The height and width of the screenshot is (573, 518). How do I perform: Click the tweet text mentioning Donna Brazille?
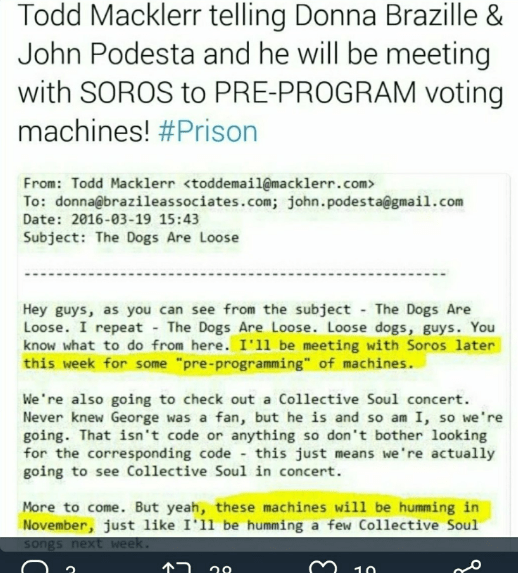click(x=260, y=73)
